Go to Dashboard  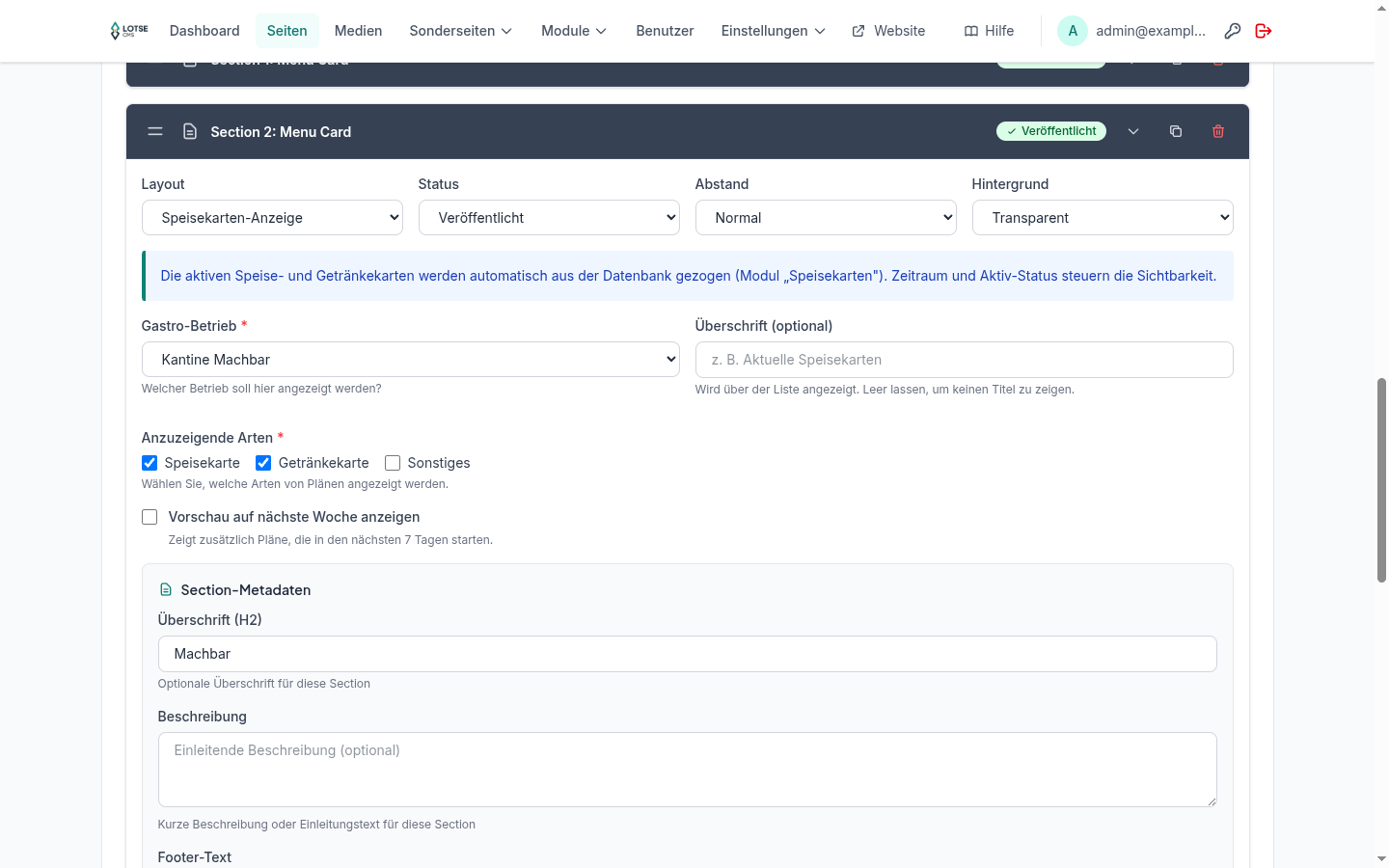click(204, 31)
